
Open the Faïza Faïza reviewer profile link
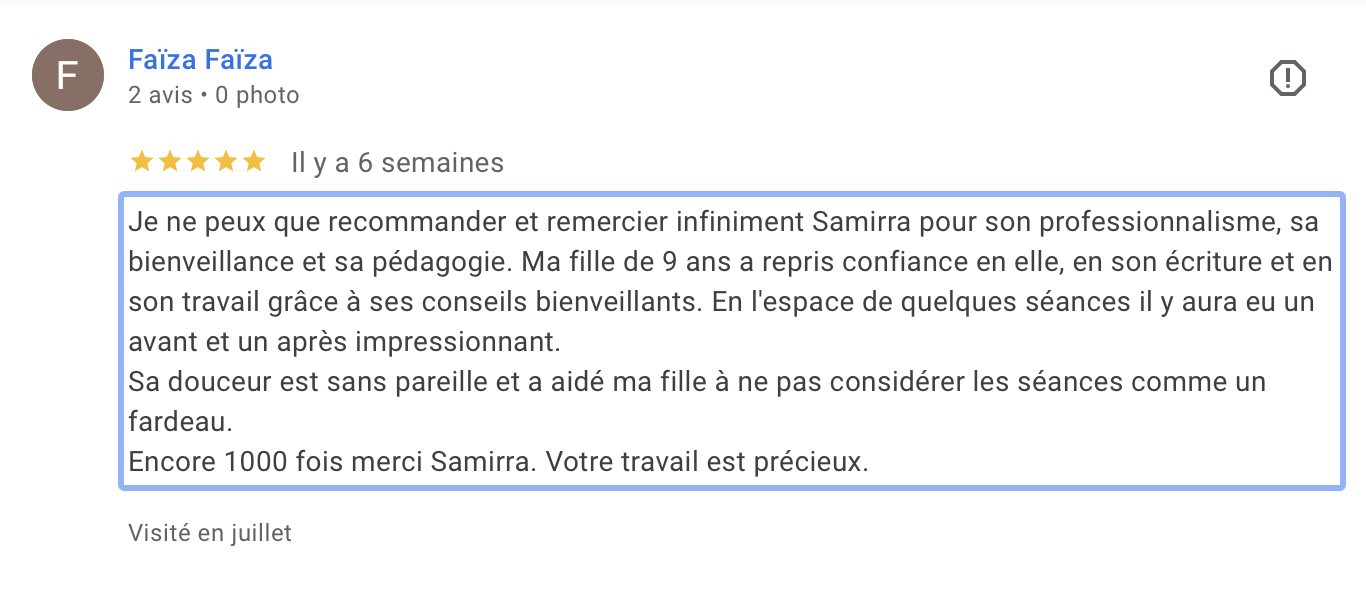click(x=200, y=60)
